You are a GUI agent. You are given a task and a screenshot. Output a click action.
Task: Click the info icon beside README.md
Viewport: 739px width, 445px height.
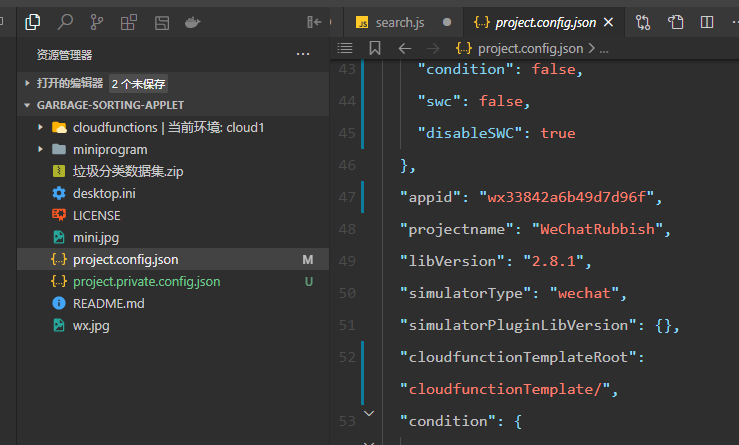[x=59, y=303]
